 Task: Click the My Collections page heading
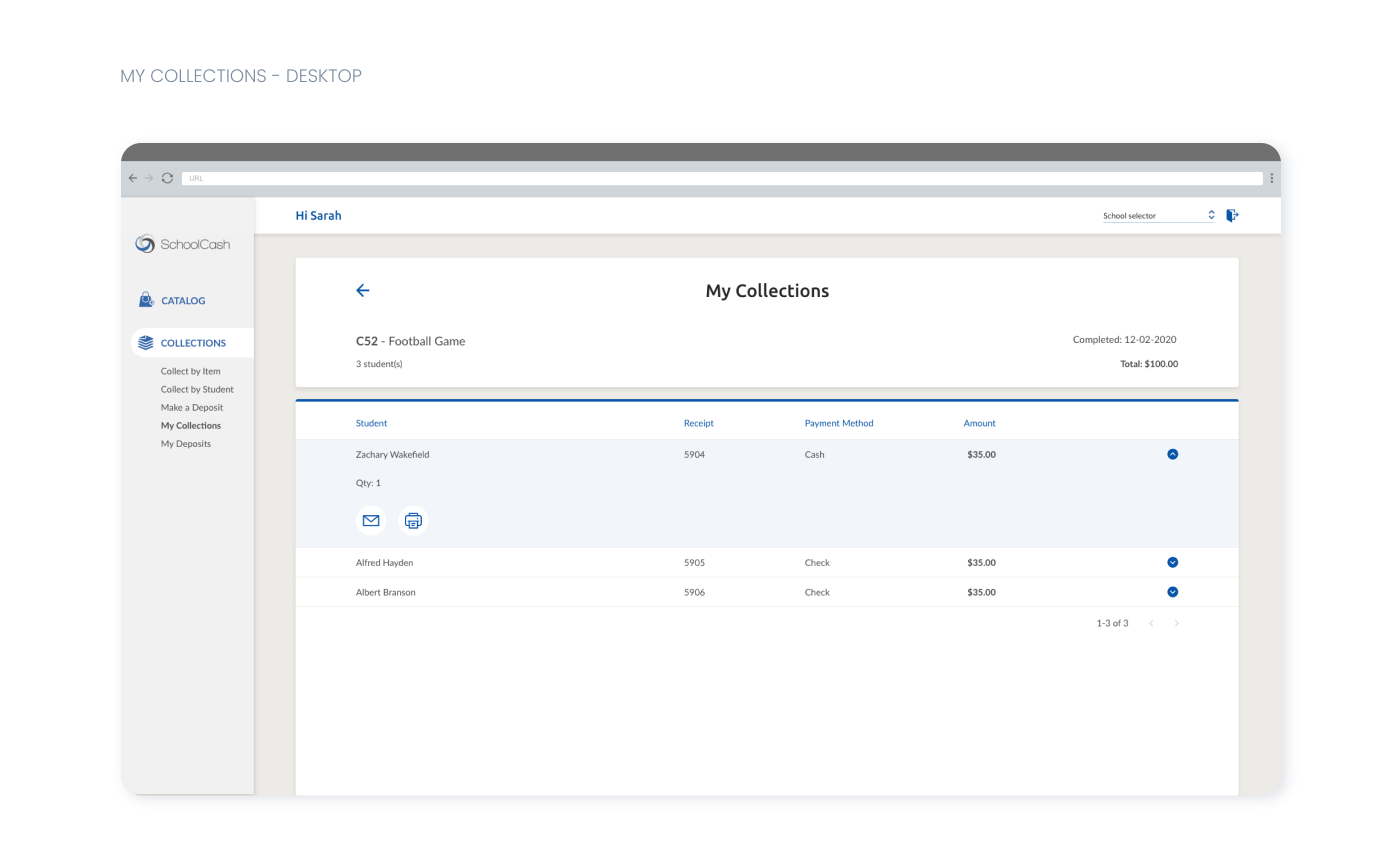click(767, 291)
